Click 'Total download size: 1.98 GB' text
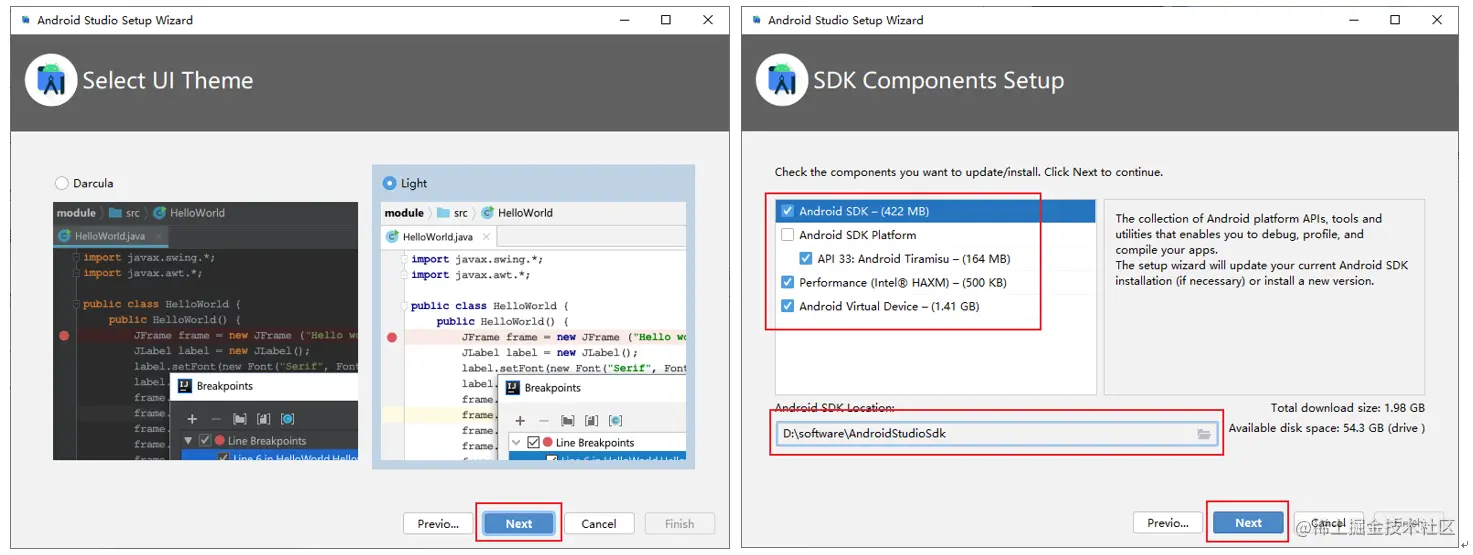The height and width of the screenshot is (555, 1473). 1347,408
